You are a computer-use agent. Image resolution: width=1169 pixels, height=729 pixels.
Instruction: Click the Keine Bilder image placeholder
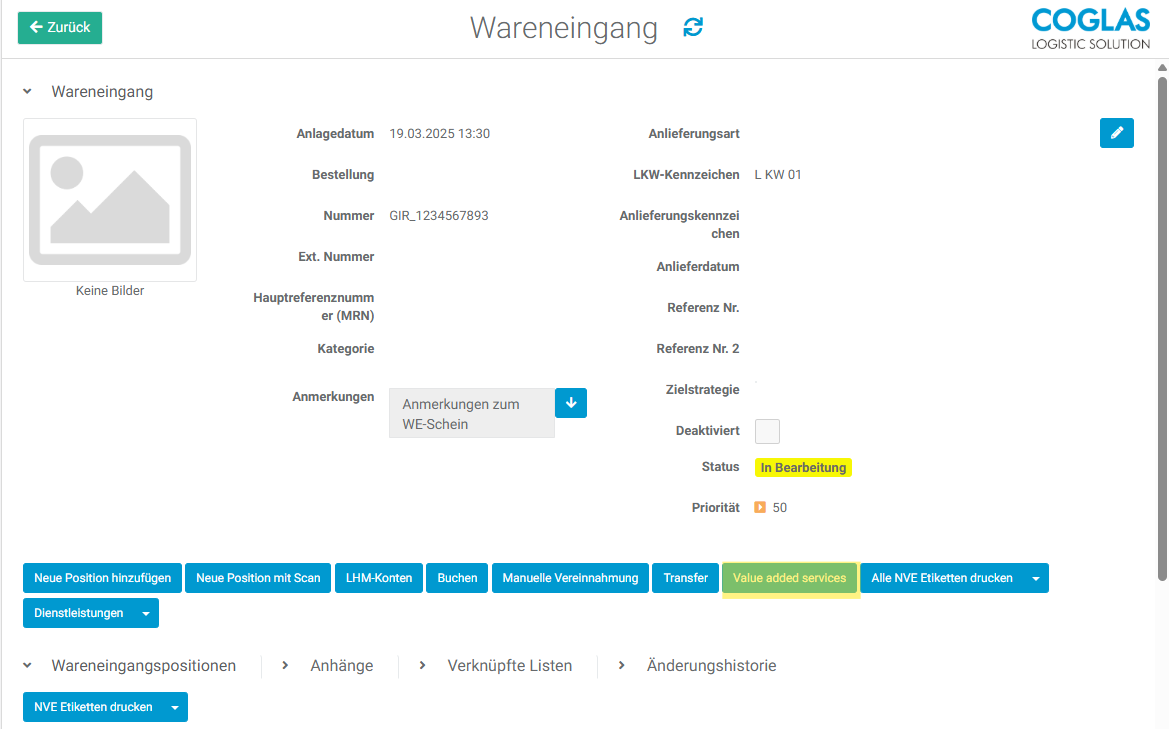coord(109,199)
